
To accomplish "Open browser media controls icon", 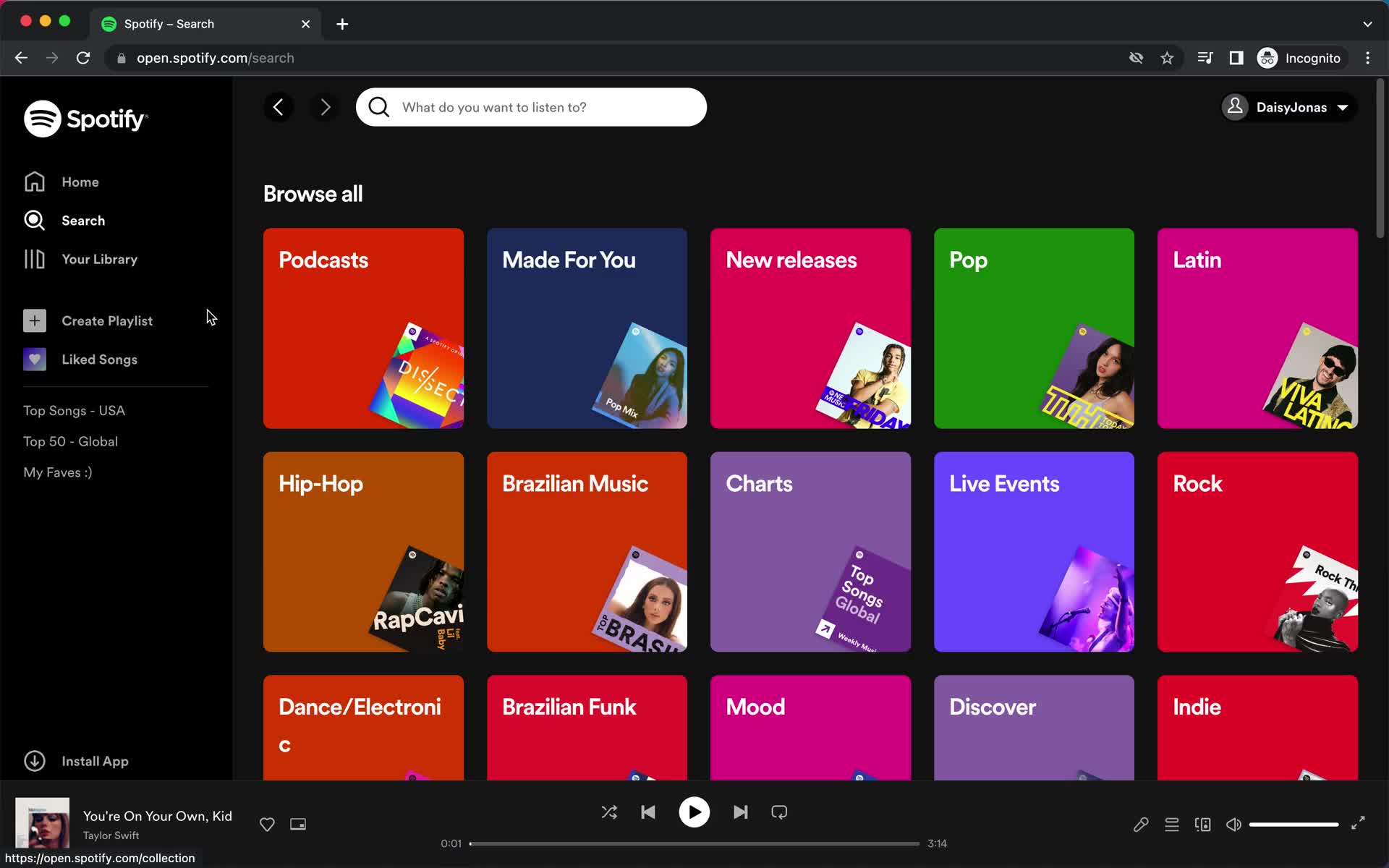I will [1205, 58].
